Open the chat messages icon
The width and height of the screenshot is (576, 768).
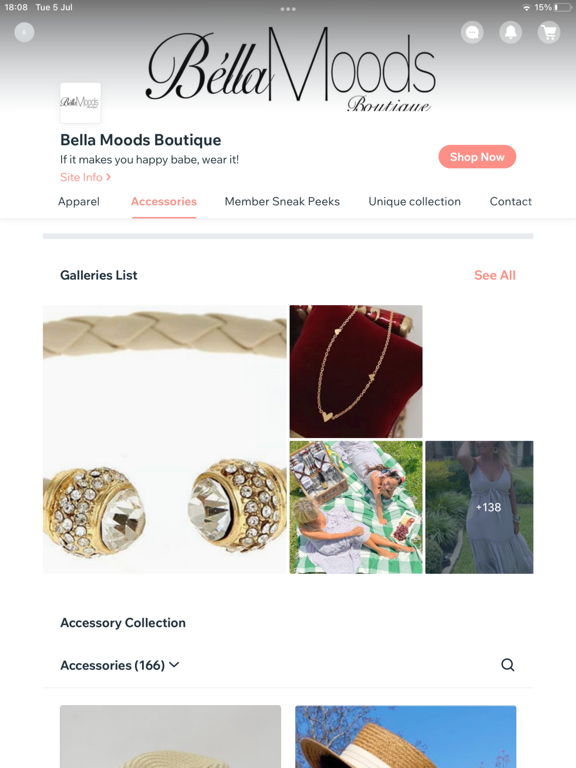pyautogui.click(x=472, y=32)
